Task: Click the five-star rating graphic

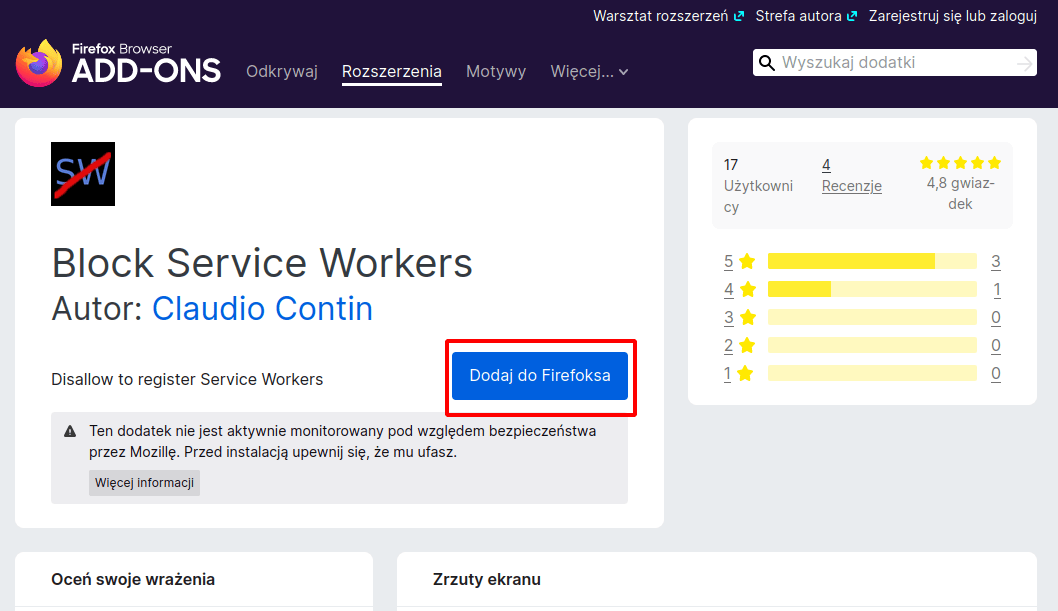Action: click(960, 163)
